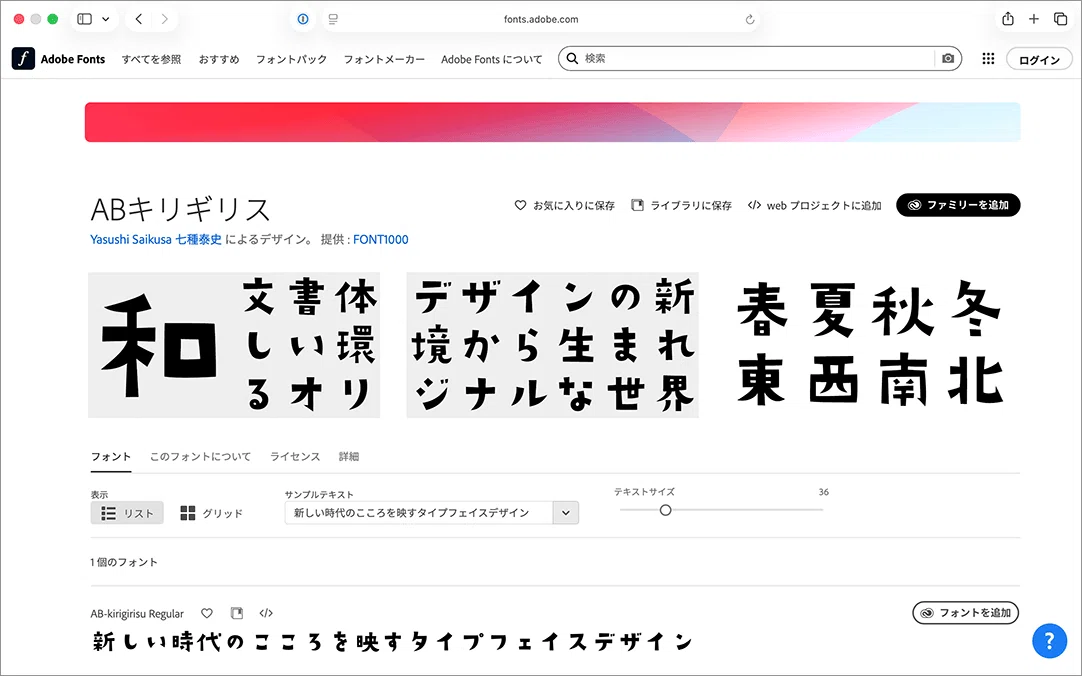Reload the page with the refresh icon
The width and height of the screenshot is (1082, 676).
(749, 19)
